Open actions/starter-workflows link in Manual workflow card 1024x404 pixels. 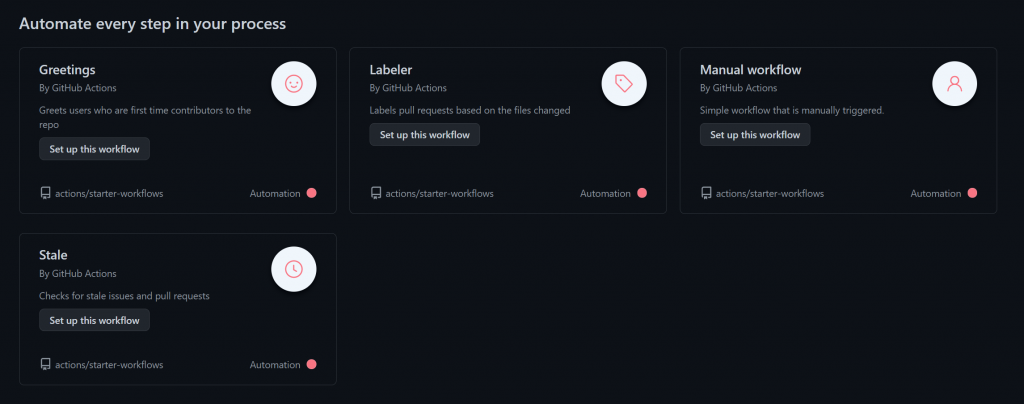pyautogui.click(x=770, y=193)
